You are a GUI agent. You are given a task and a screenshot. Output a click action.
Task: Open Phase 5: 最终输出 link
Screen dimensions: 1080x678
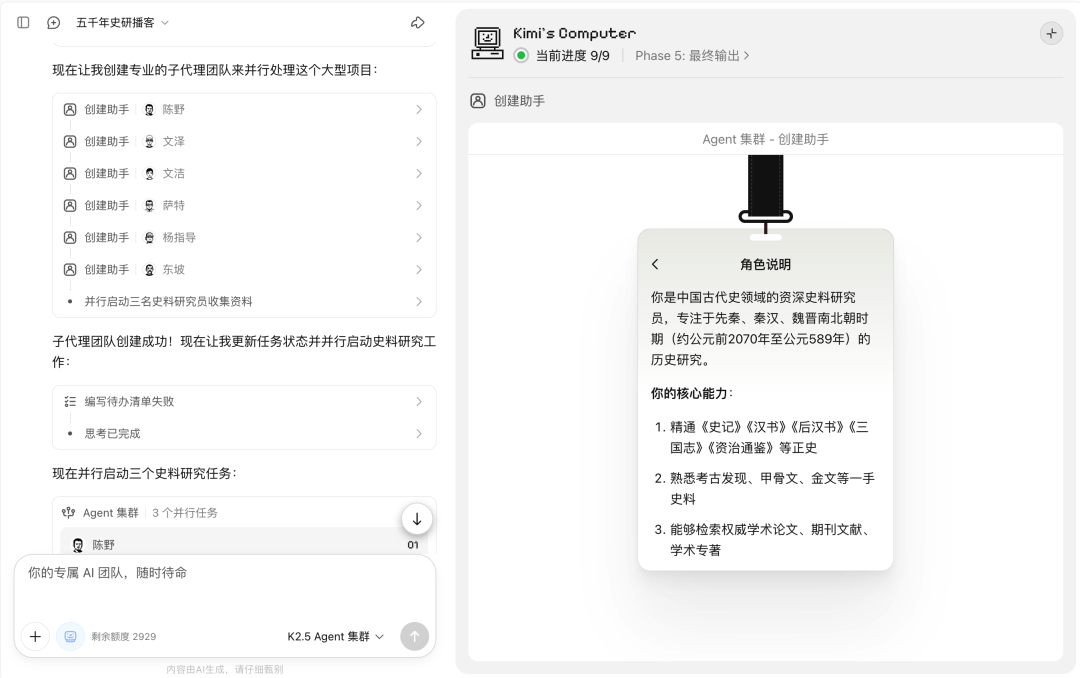692,56
